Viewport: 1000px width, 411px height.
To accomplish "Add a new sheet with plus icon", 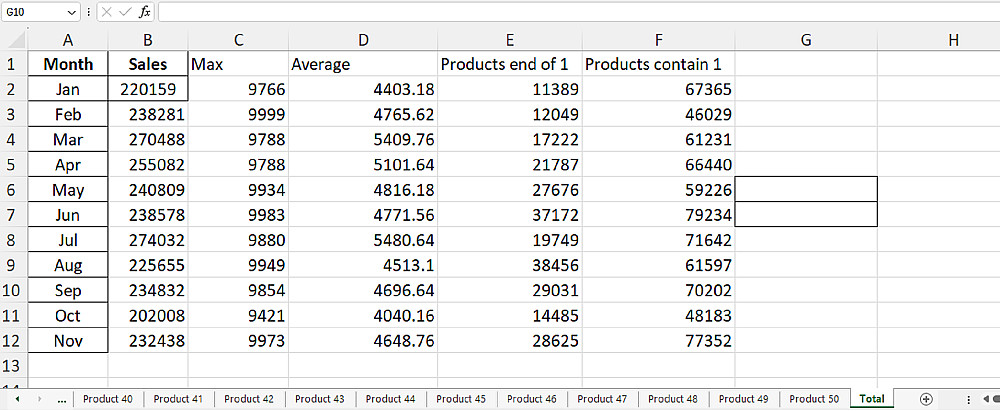I will tap(926, 399).
